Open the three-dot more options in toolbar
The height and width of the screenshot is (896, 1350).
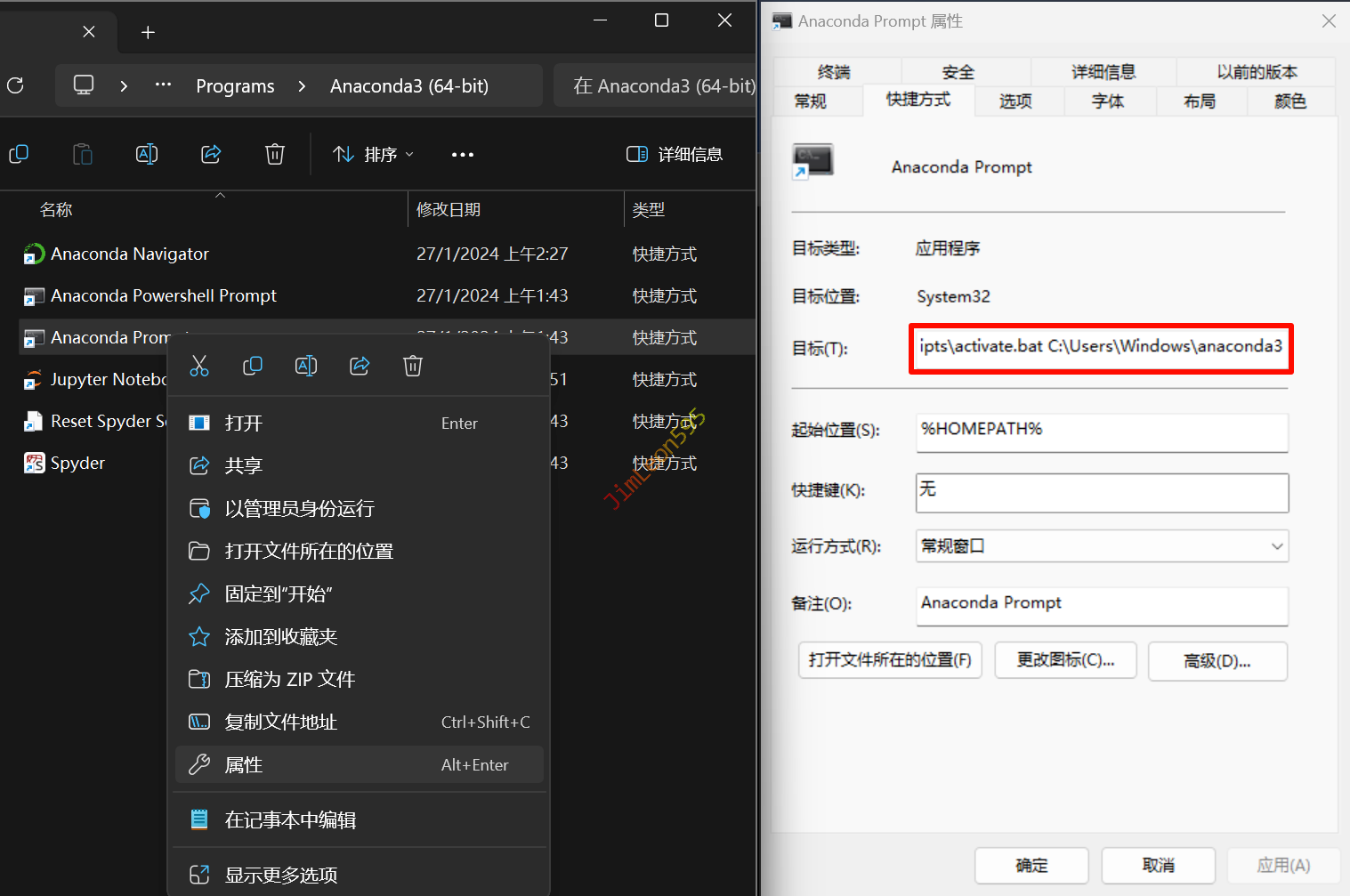pos(463,154)
